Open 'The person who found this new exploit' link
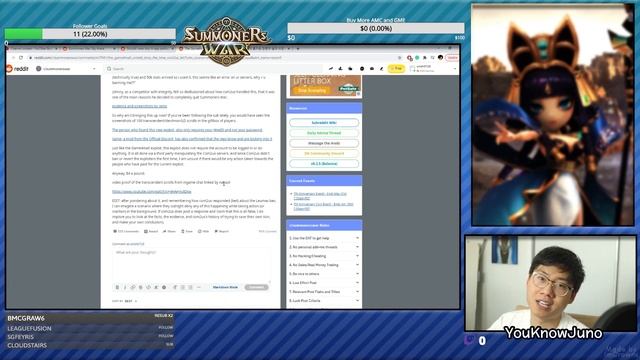Screen dimensions: 640x360 click(187, 130)
